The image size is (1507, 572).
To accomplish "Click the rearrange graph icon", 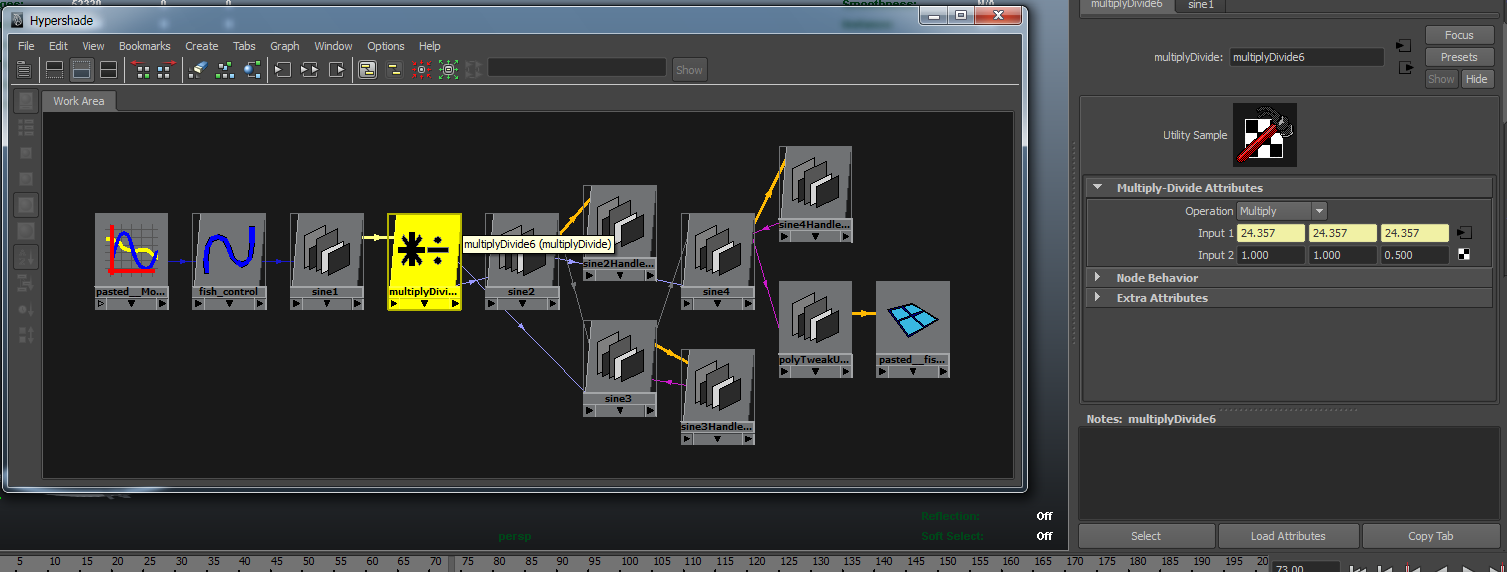I will point(225,70).
